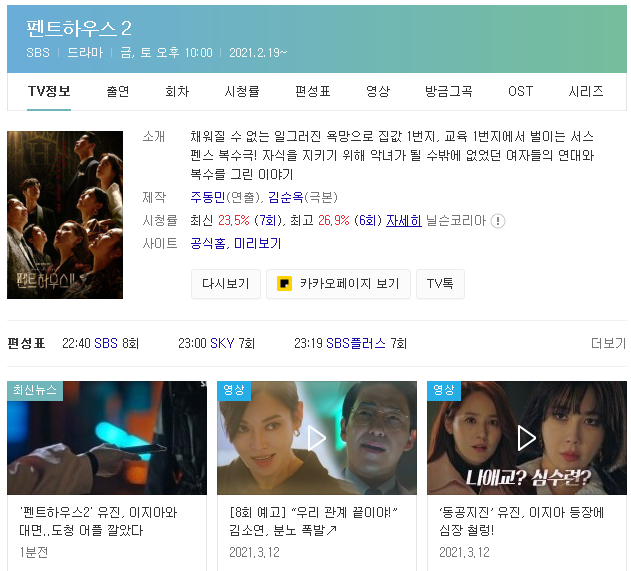The height and width of the screenshot is (571, 631).
Task: Click the 영상 badge on the 8회 예고 card
Action: 234,390
